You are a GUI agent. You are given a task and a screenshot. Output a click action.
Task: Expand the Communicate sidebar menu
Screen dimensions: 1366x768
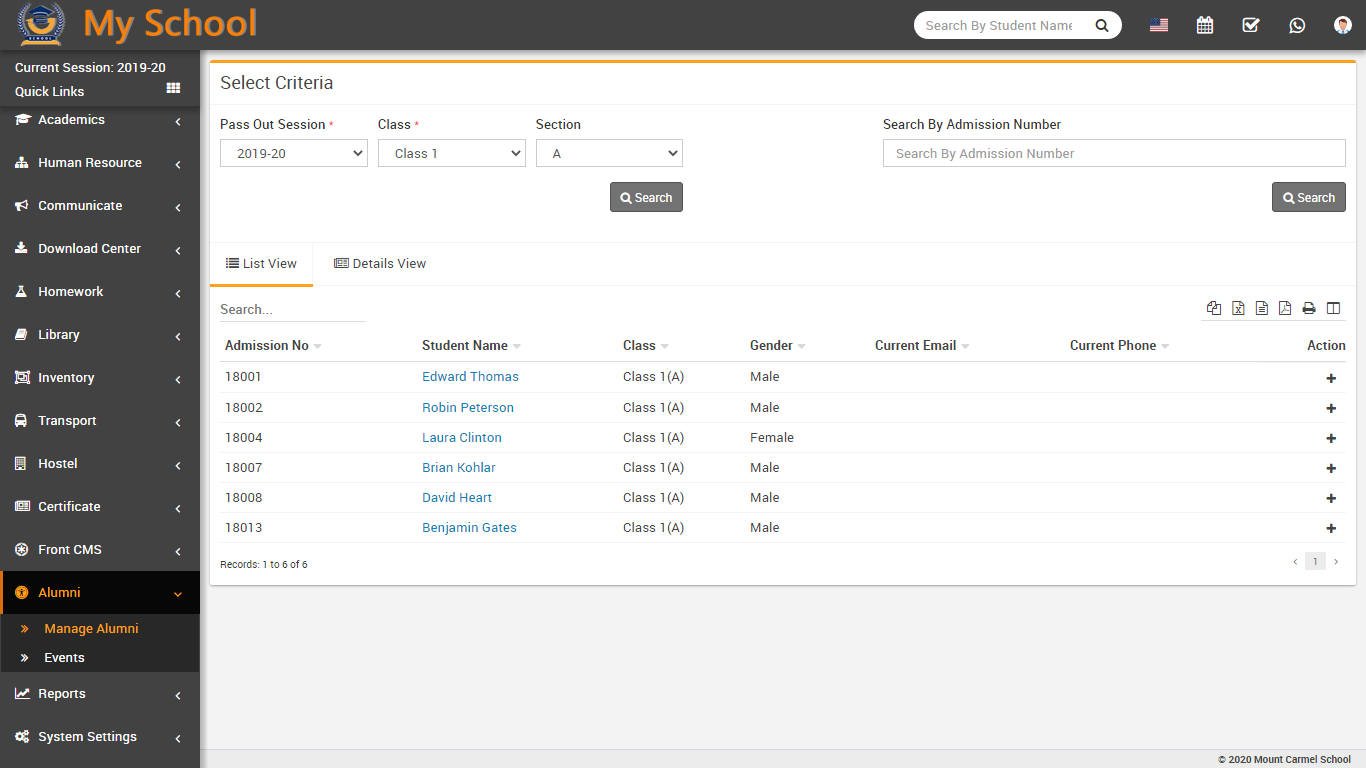[x=100, y=206]
